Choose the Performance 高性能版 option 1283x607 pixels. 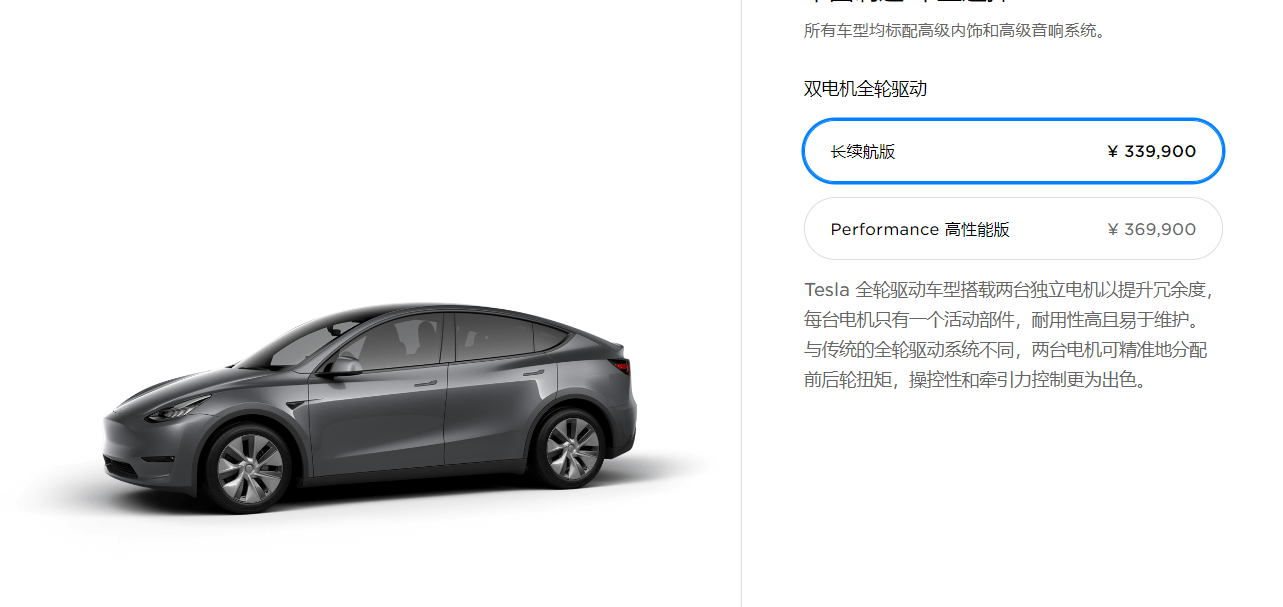pos(1013,229)
